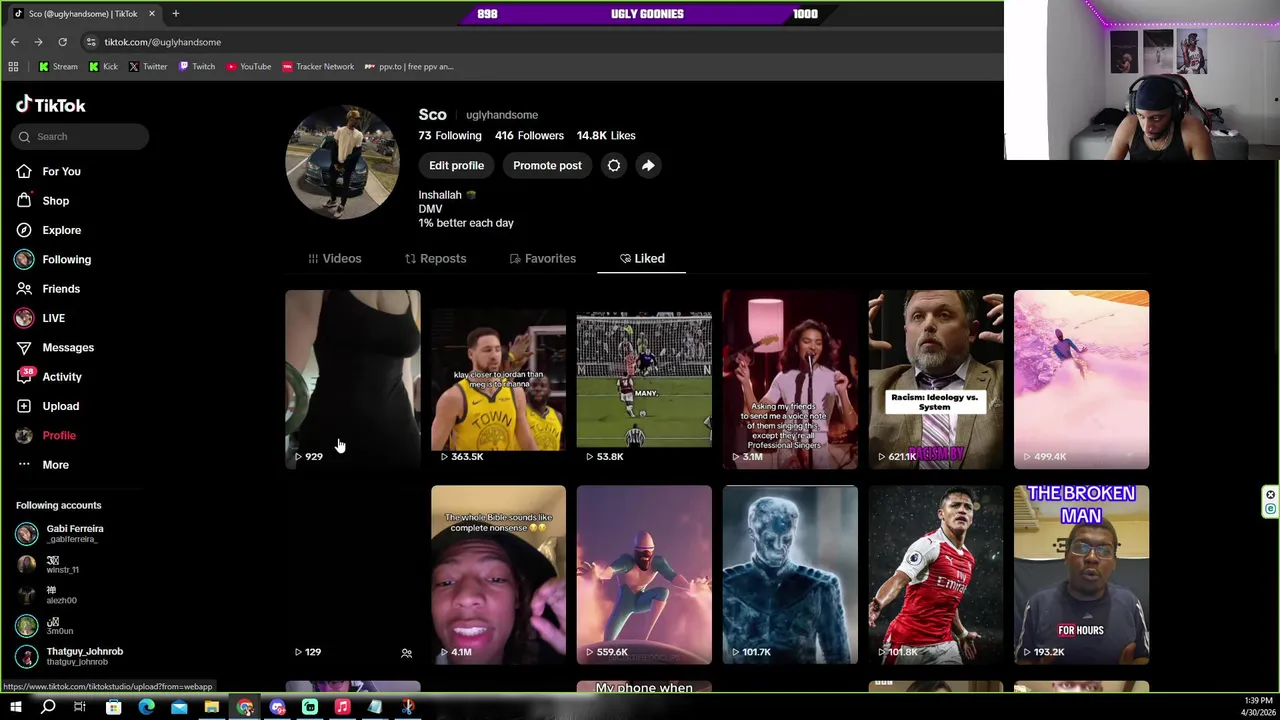Open the YouTube bookmark
This screenshot has height=720, width=1280.
[x=249, y=67]
